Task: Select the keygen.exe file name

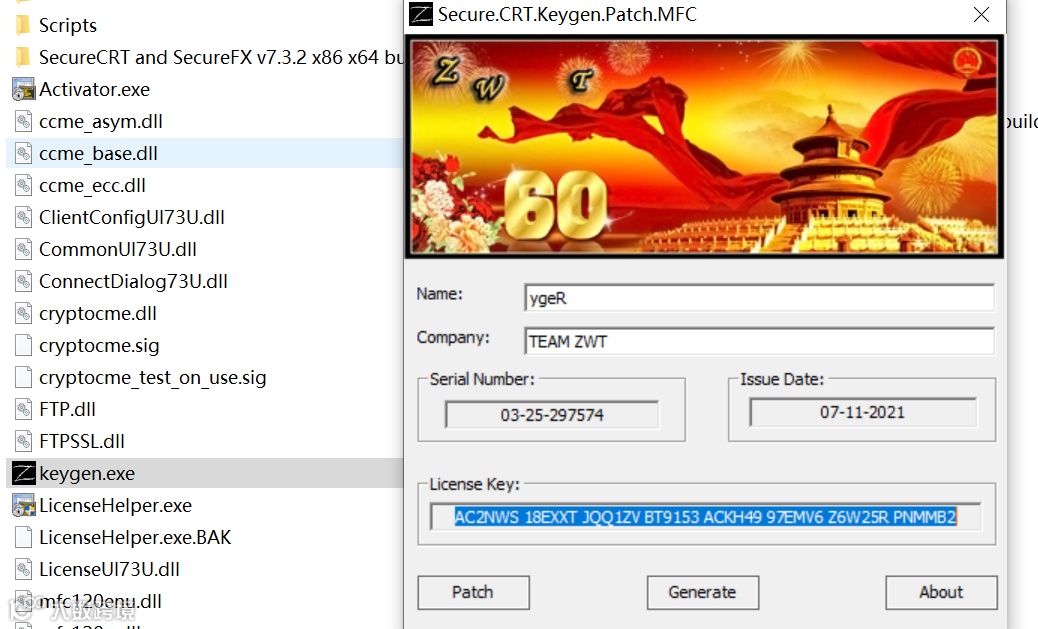Action: coord(87,474)
